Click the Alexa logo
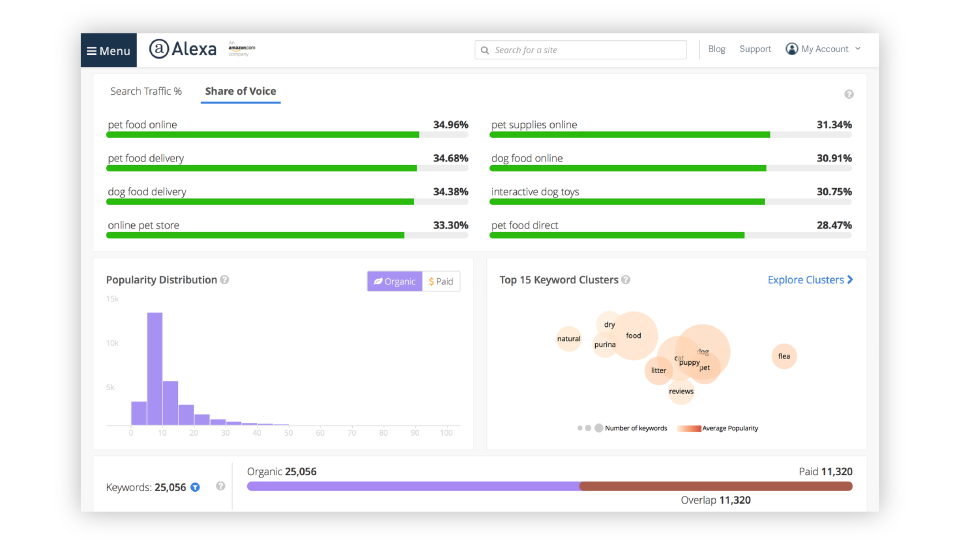960x545 pixels. click(182, 49)
